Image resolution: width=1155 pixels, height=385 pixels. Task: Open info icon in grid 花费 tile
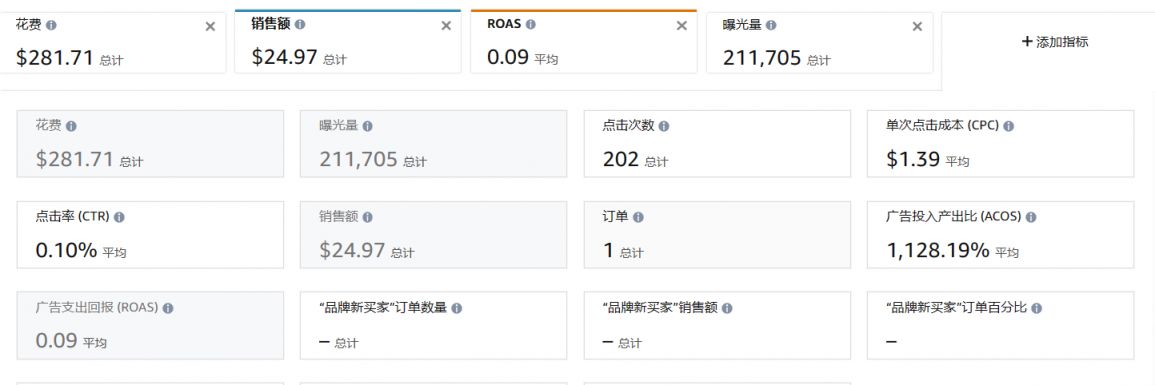pos(71,126)
